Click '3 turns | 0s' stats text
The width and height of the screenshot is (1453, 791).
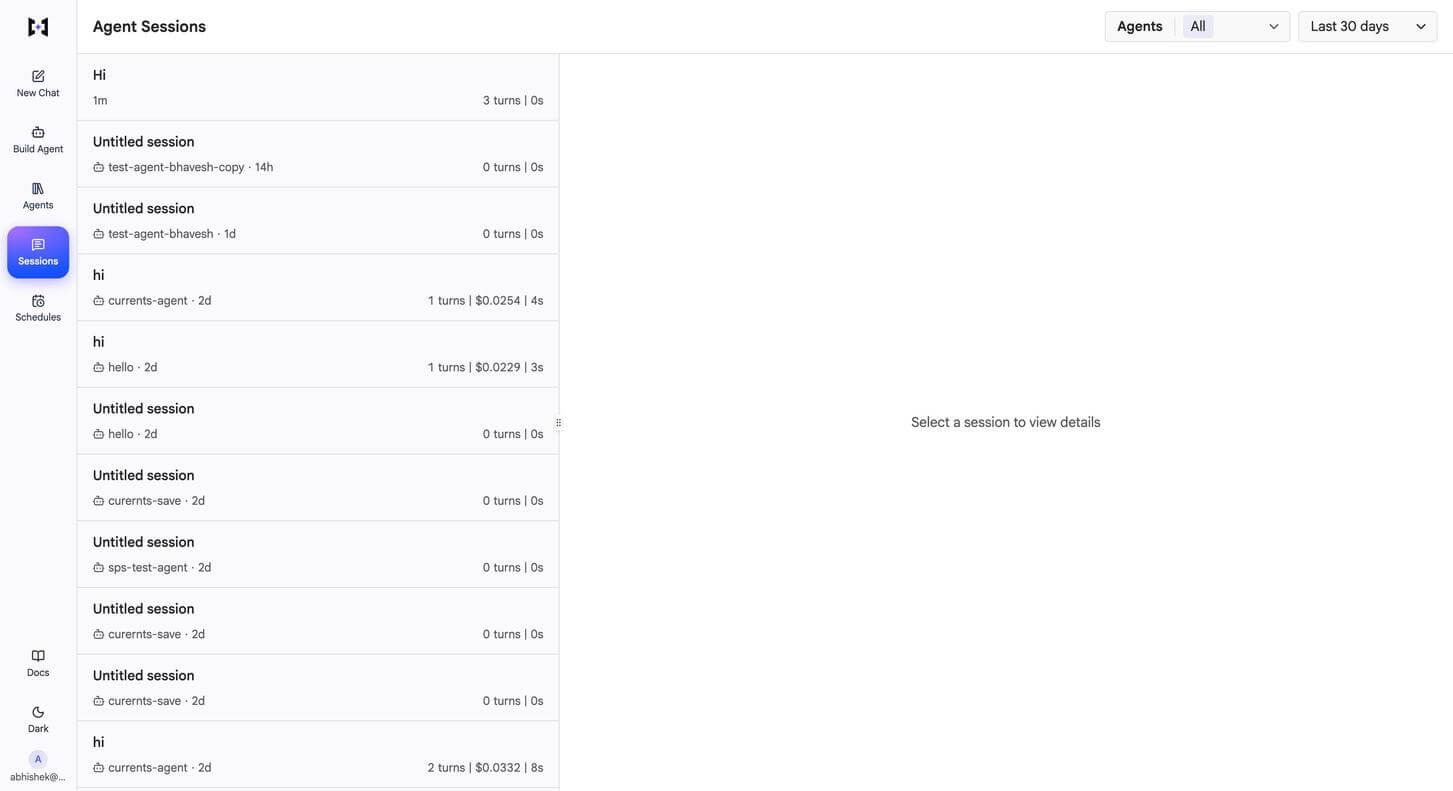(513, 101)
